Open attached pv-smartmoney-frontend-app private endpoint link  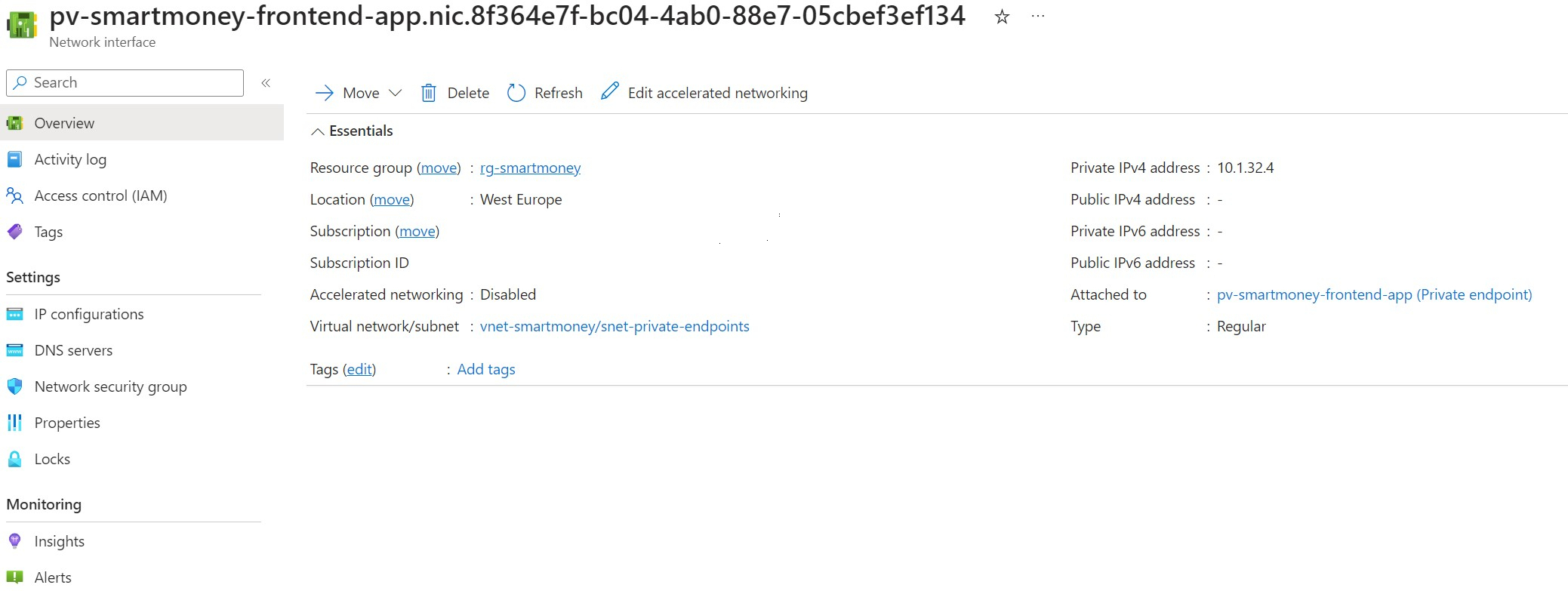tap(1374, 294)
